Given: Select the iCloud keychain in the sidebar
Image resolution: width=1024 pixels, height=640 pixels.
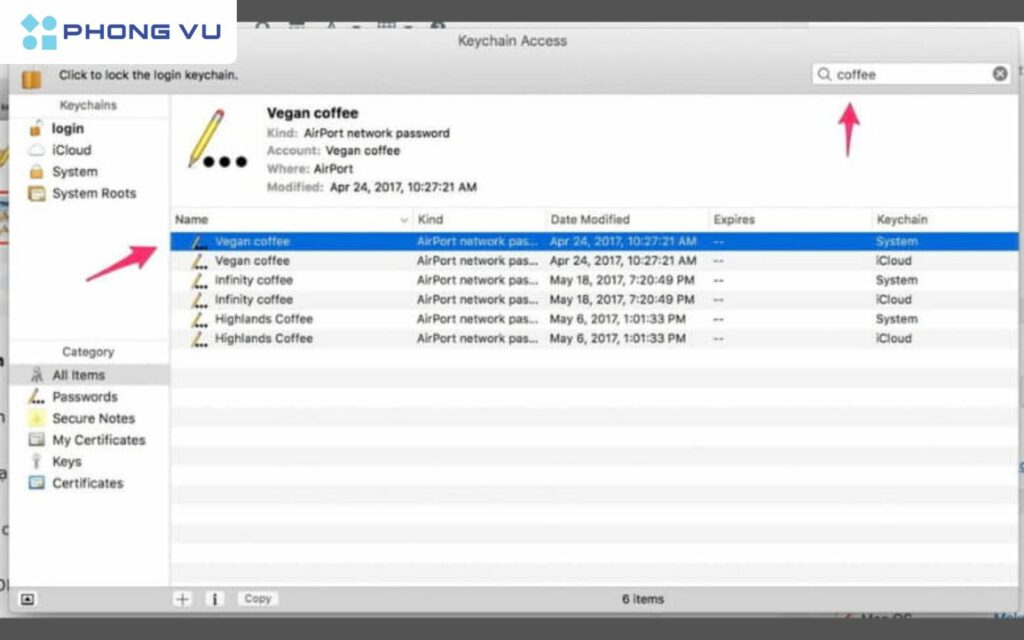Looking at the screenshot, I should [70, 149].
